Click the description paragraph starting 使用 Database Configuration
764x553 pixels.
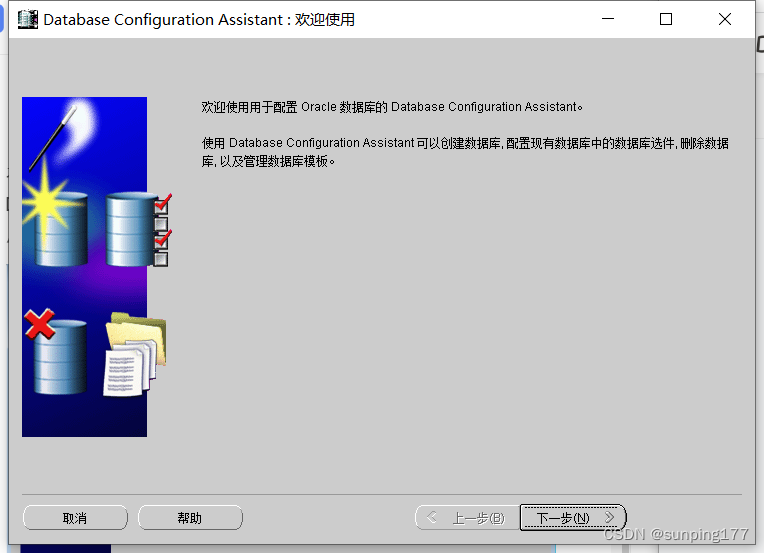465,152
